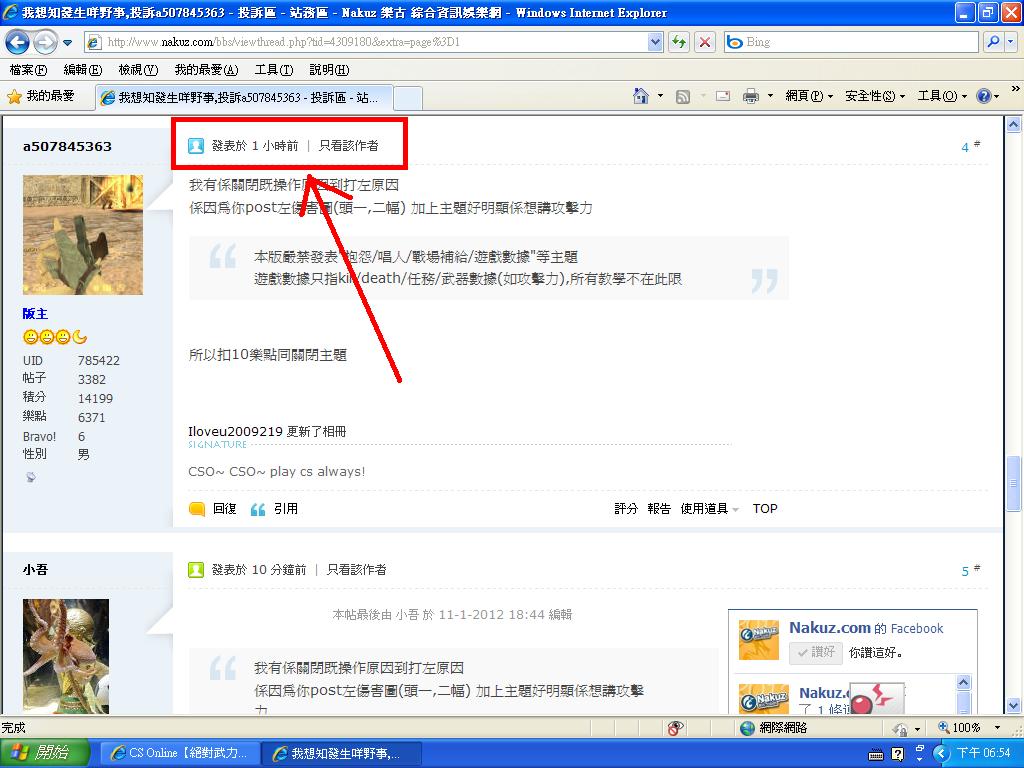
Task: Open the 我的最愛(A) menu
Action: pos(206,70)
